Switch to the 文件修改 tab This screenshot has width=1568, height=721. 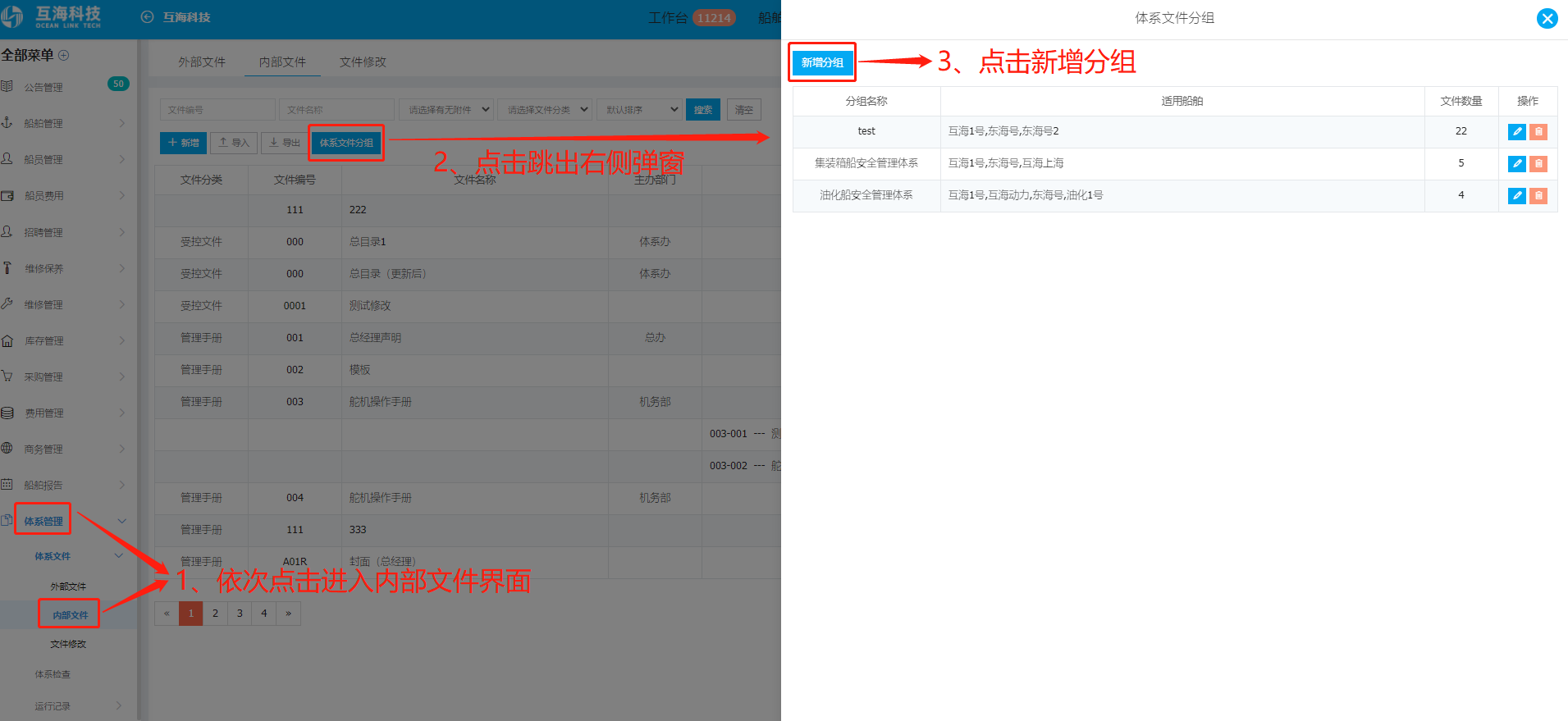click(x=363, y=62)
